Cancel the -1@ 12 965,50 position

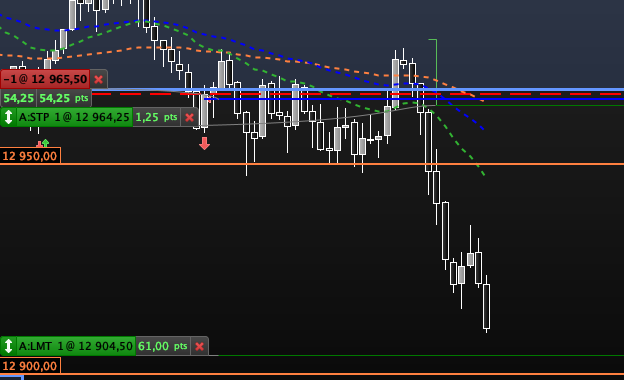(x=99, y=80)
